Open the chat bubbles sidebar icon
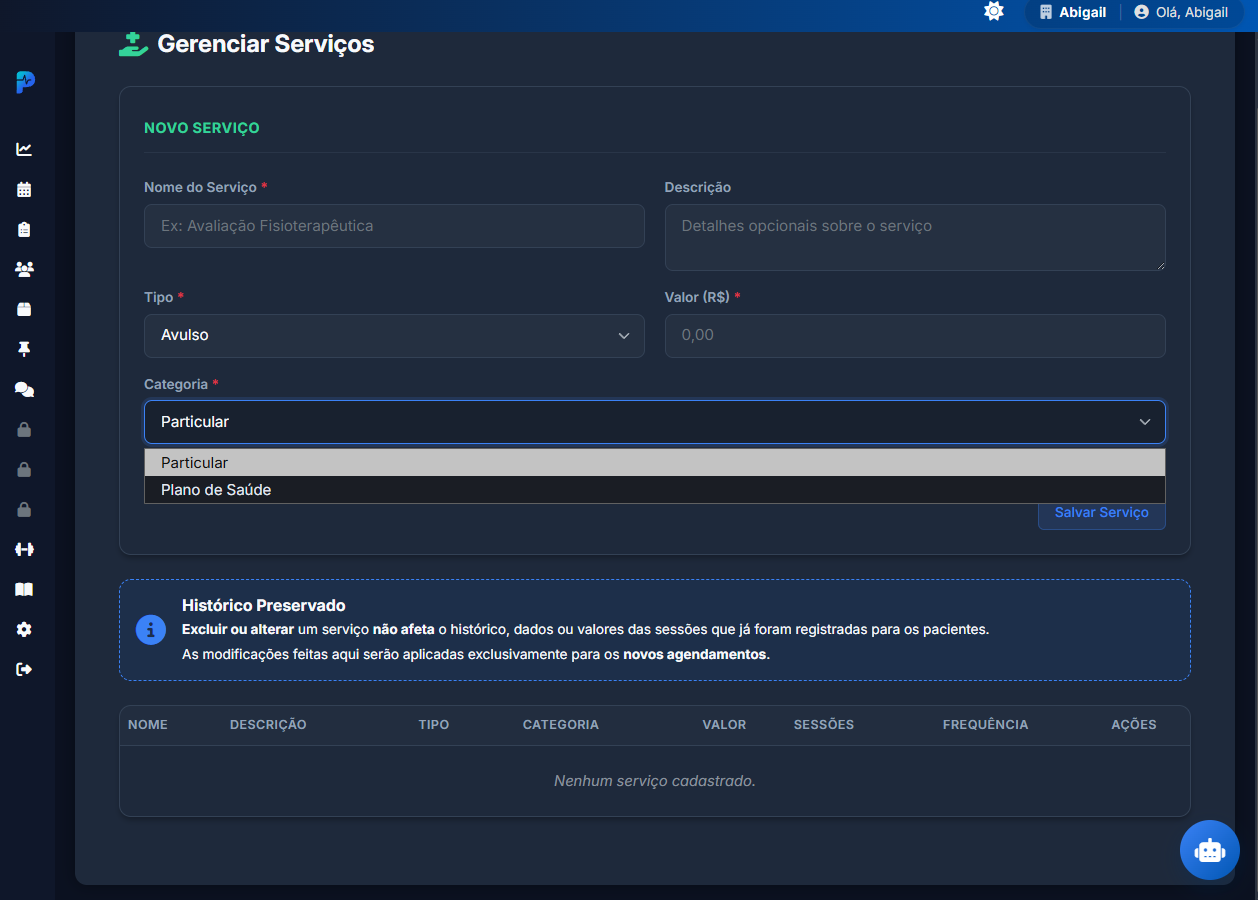 click(x=24, y=389)
